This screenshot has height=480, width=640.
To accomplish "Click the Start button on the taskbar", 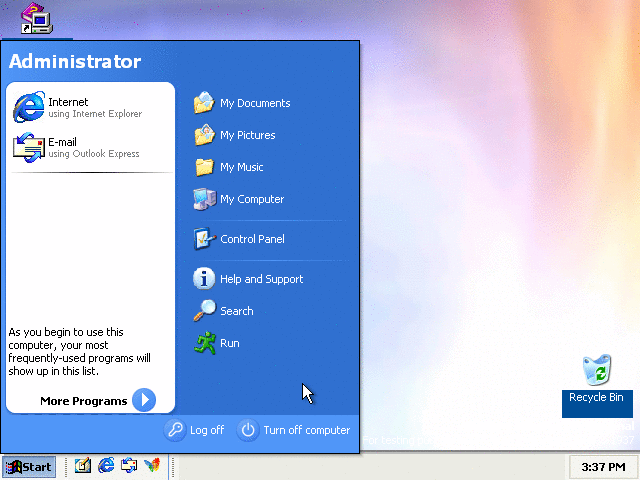I will [29, 467].
